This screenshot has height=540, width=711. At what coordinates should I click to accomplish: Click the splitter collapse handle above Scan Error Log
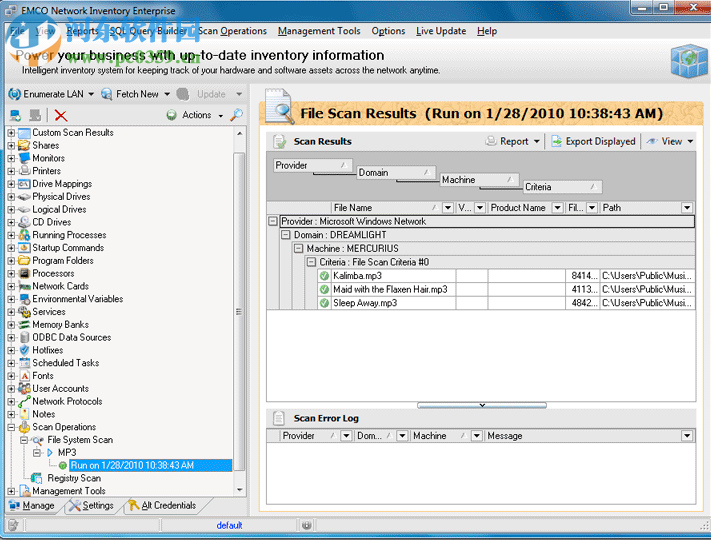point(482,405)
